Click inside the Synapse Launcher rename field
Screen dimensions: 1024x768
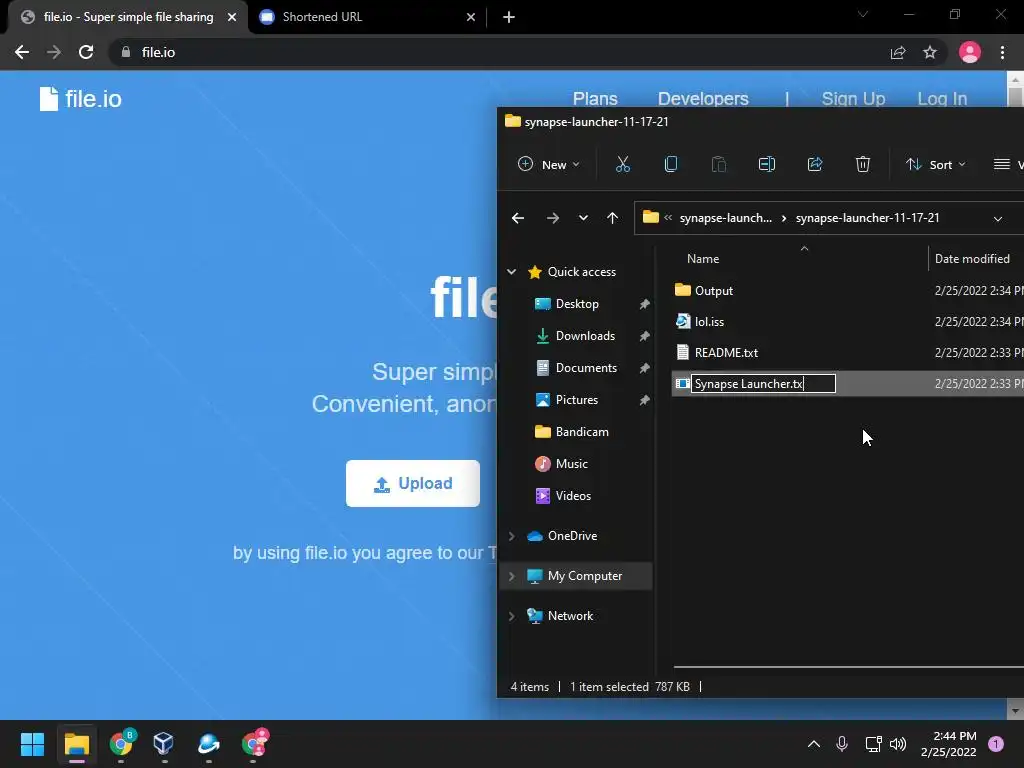point(763,383)
